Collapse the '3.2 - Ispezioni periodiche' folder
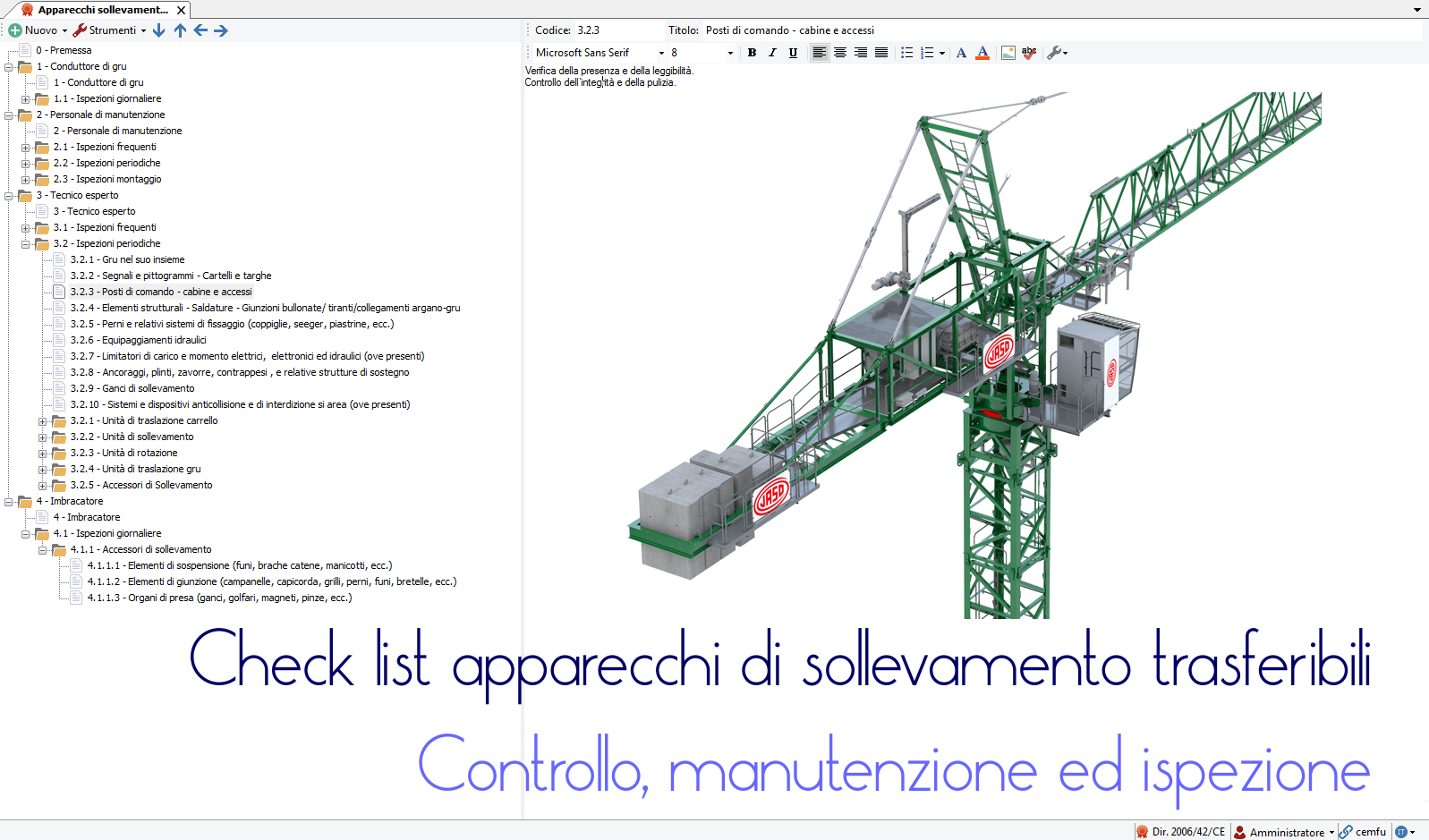 coord(26,244)
